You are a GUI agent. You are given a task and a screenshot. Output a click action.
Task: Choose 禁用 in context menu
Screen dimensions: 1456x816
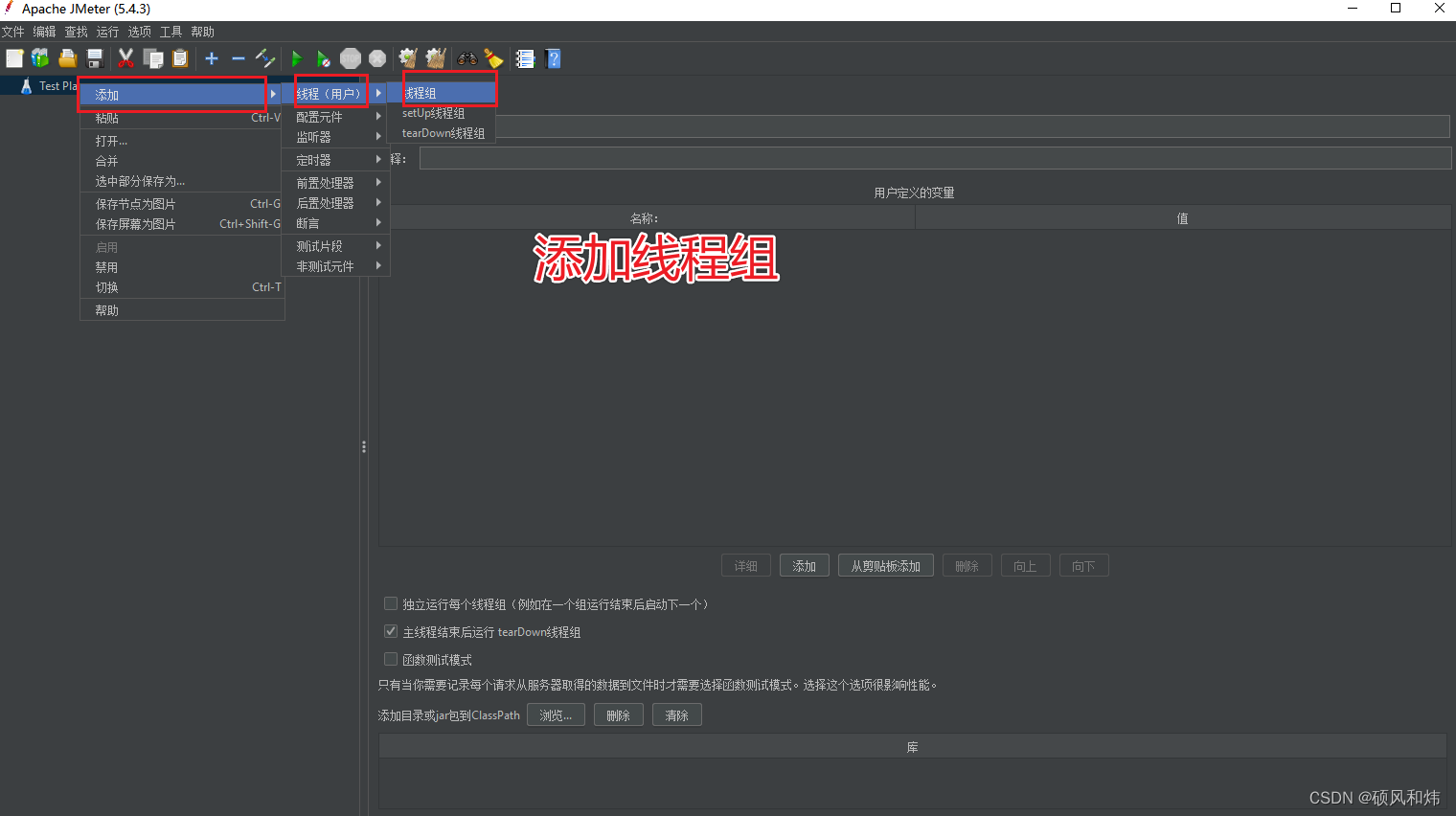click(x=182, y=267)
